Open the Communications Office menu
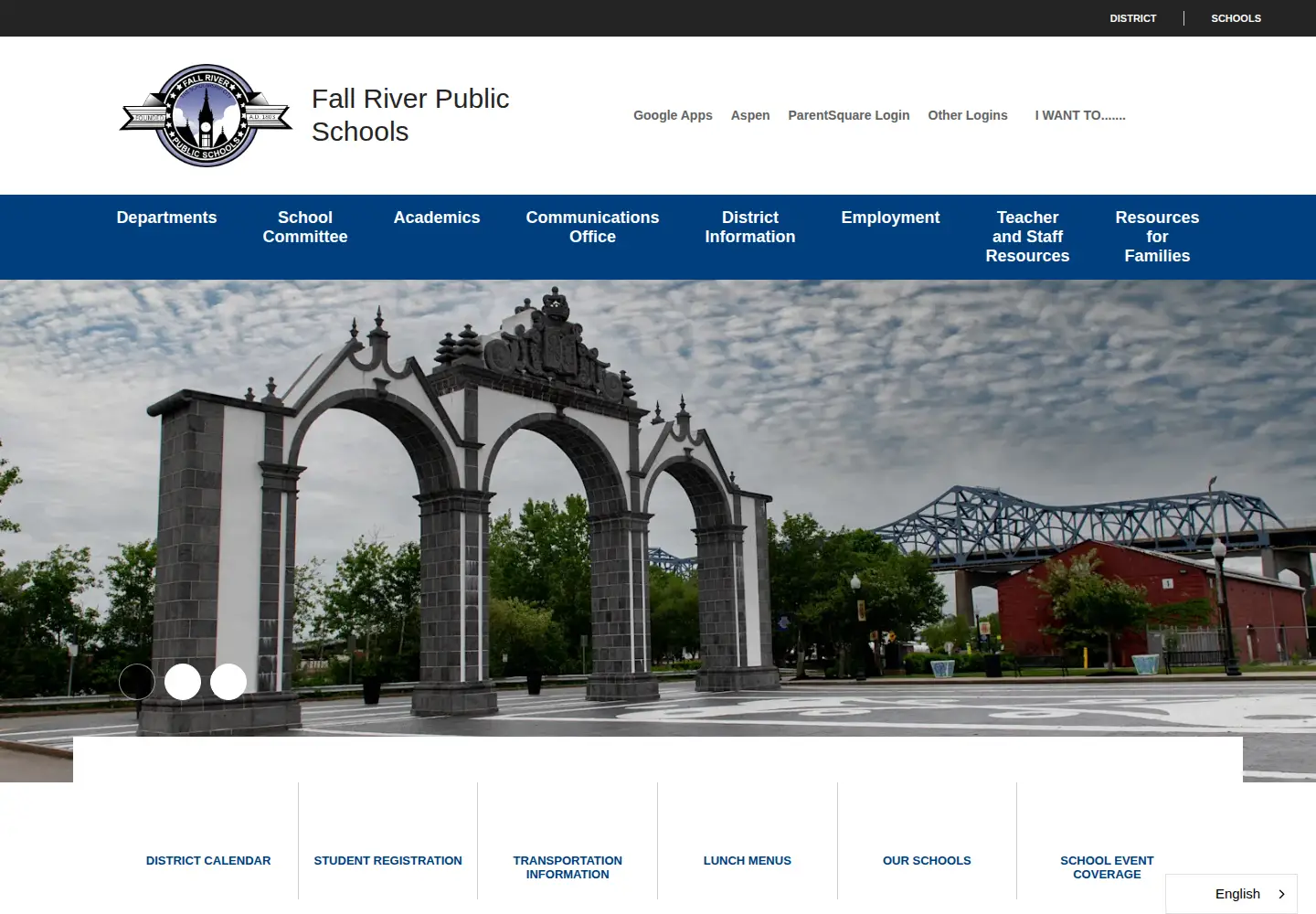This screenshot has height=914, width=1316. pyautogui.click(x=592, y=228)
